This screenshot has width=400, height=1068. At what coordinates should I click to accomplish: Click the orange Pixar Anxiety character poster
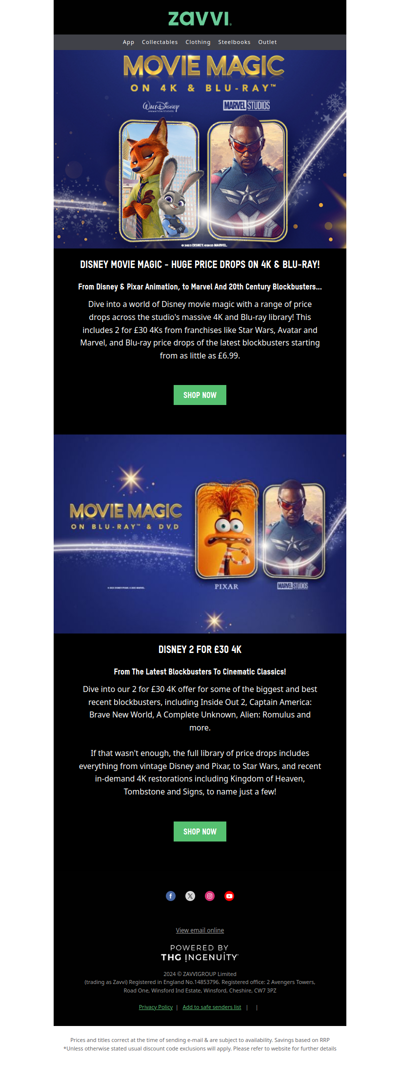pos(227,531)
